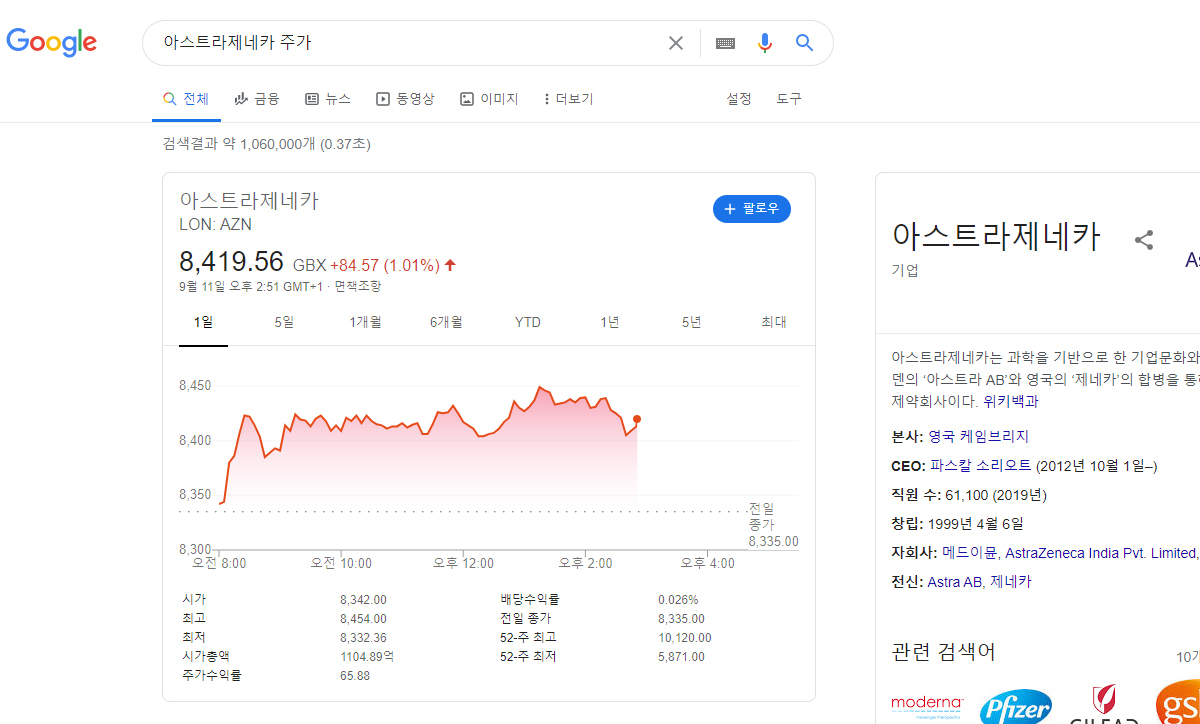Image resolution: width=1200 pixels, height=724 pixels.
Task: Click the 시가총액 value 1104.89억
Action: [367, 657]
